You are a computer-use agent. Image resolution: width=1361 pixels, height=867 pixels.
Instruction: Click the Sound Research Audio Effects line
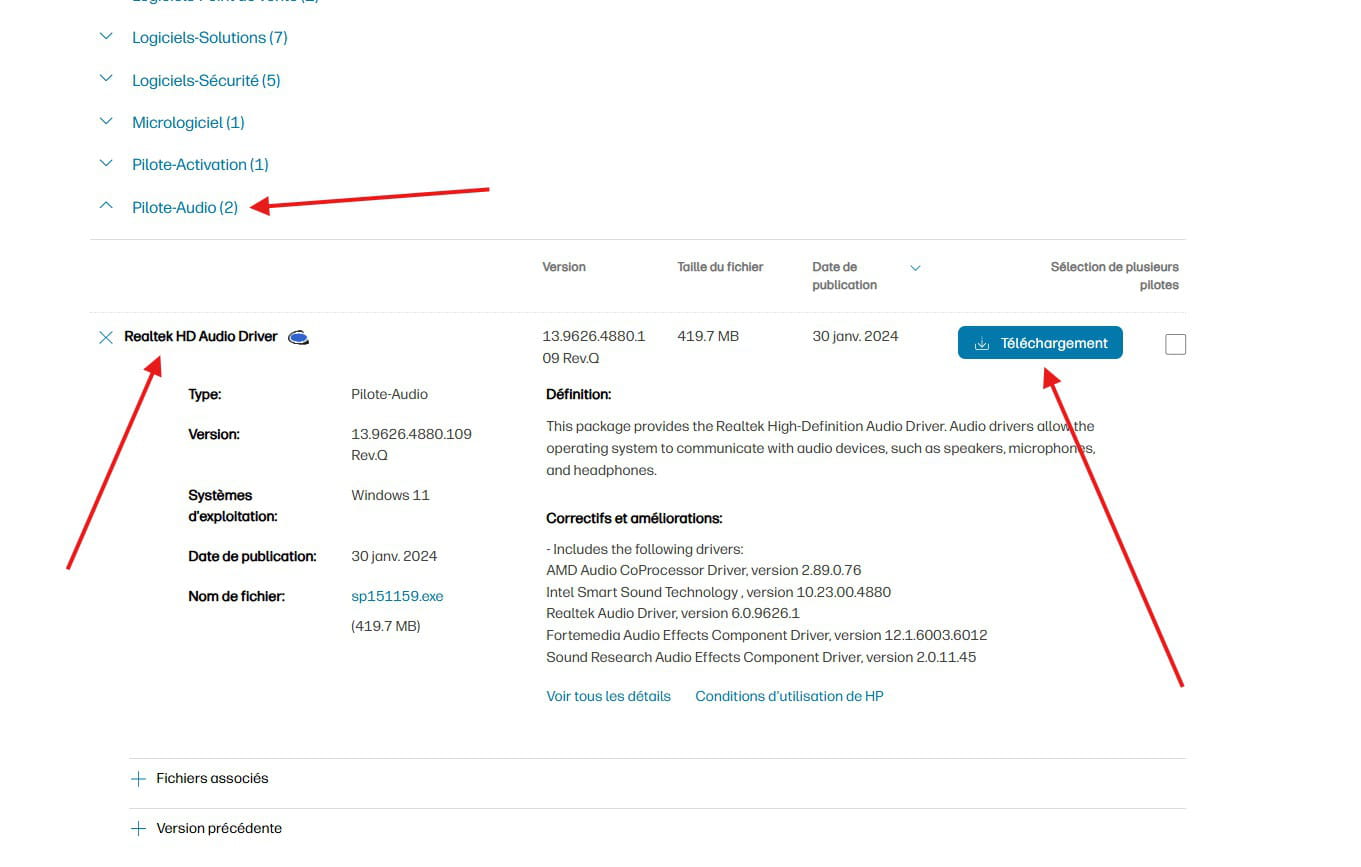[761, 657]
